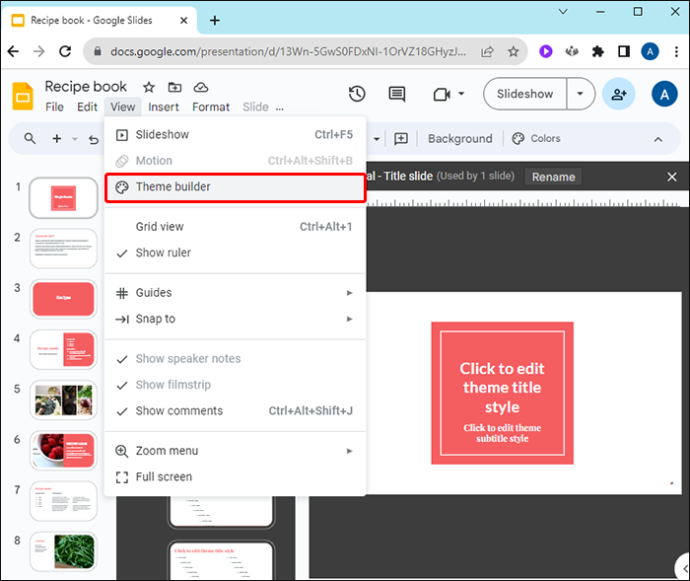Open the overflow menu ellipsis

click(279, 107)
